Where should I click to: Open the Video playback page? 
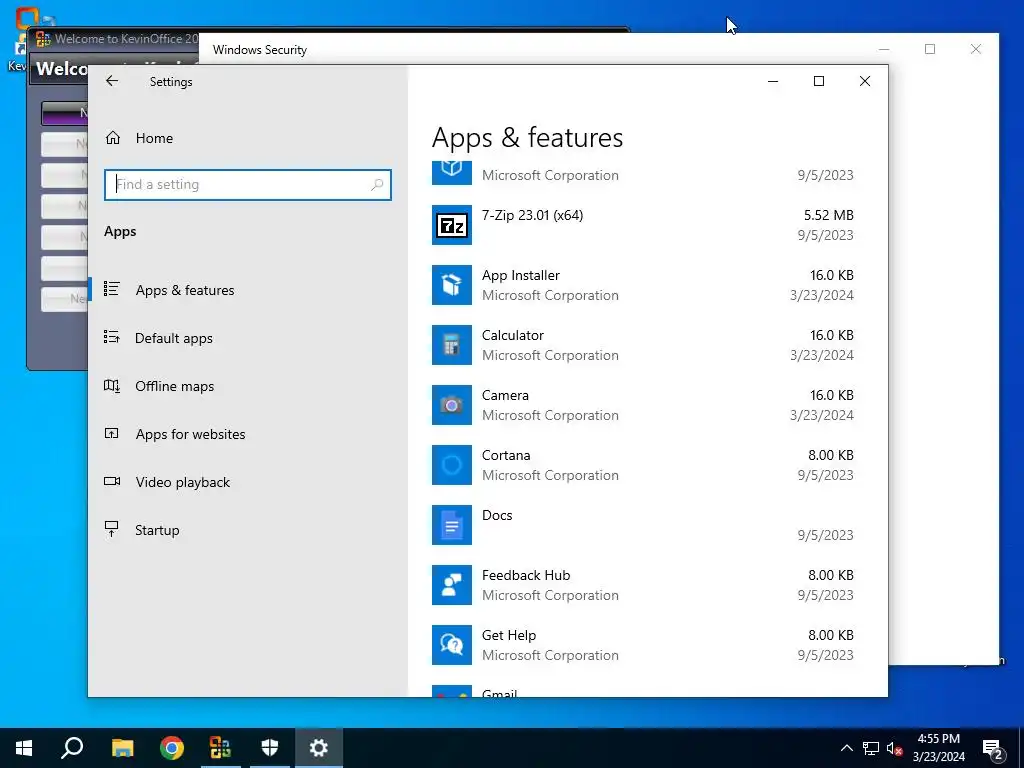pos(183,482)
